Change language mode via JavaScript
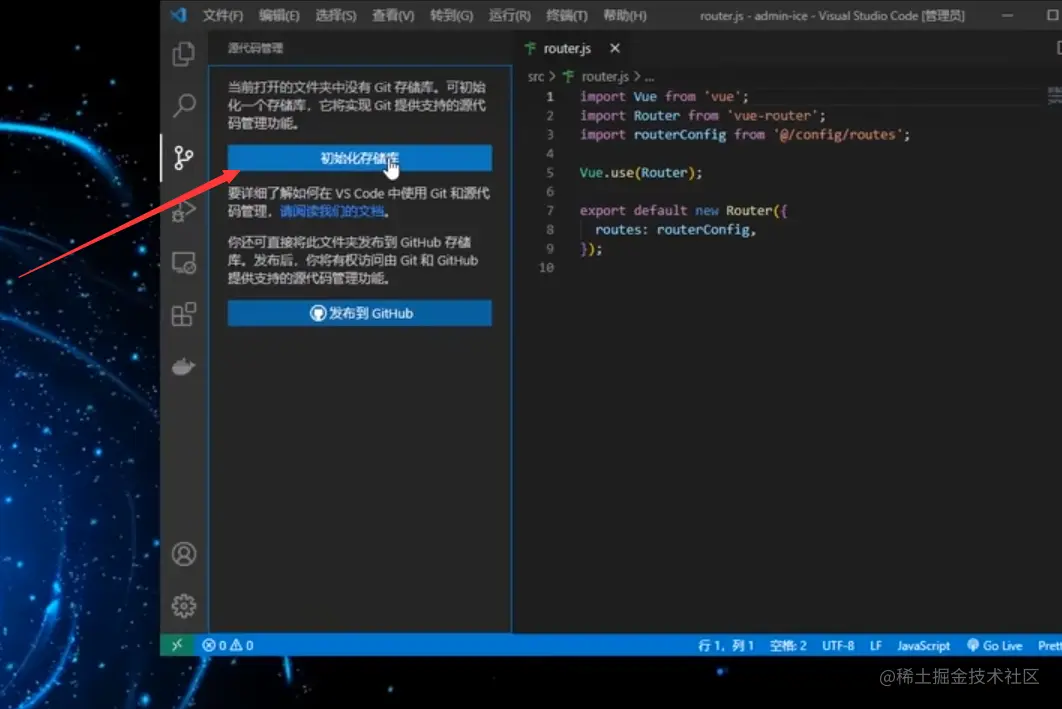The image size is (1062, 709). click(x=923, y=645)
